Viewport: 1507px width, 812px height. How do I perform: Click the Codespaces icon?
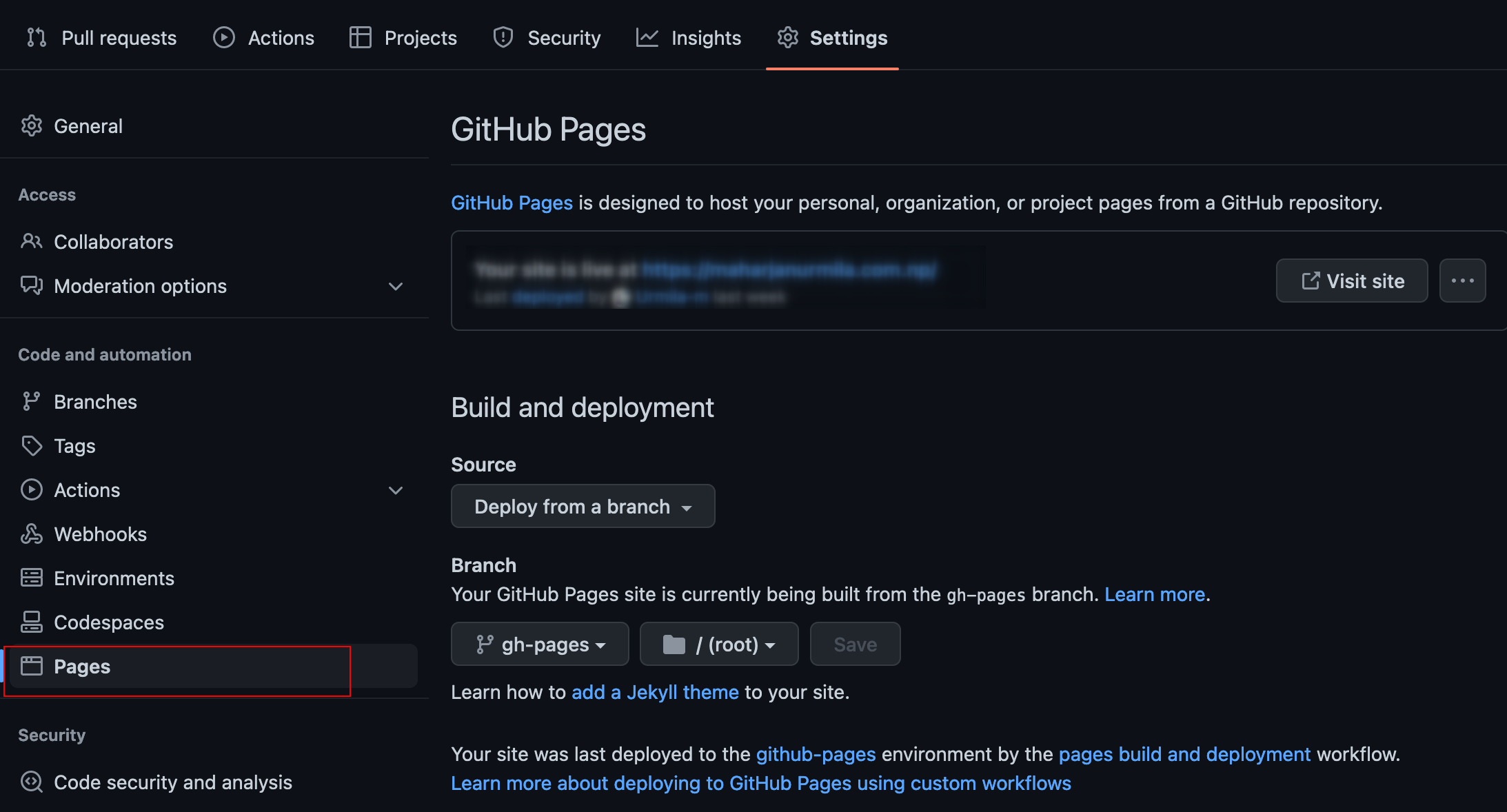32,622
